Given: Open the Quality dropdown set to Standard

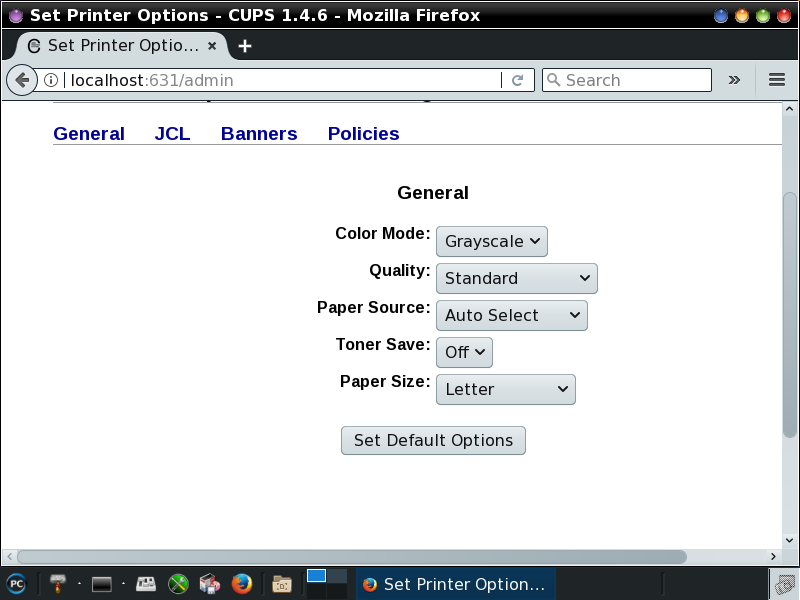Looking at the screenshot, I should 516,278.
